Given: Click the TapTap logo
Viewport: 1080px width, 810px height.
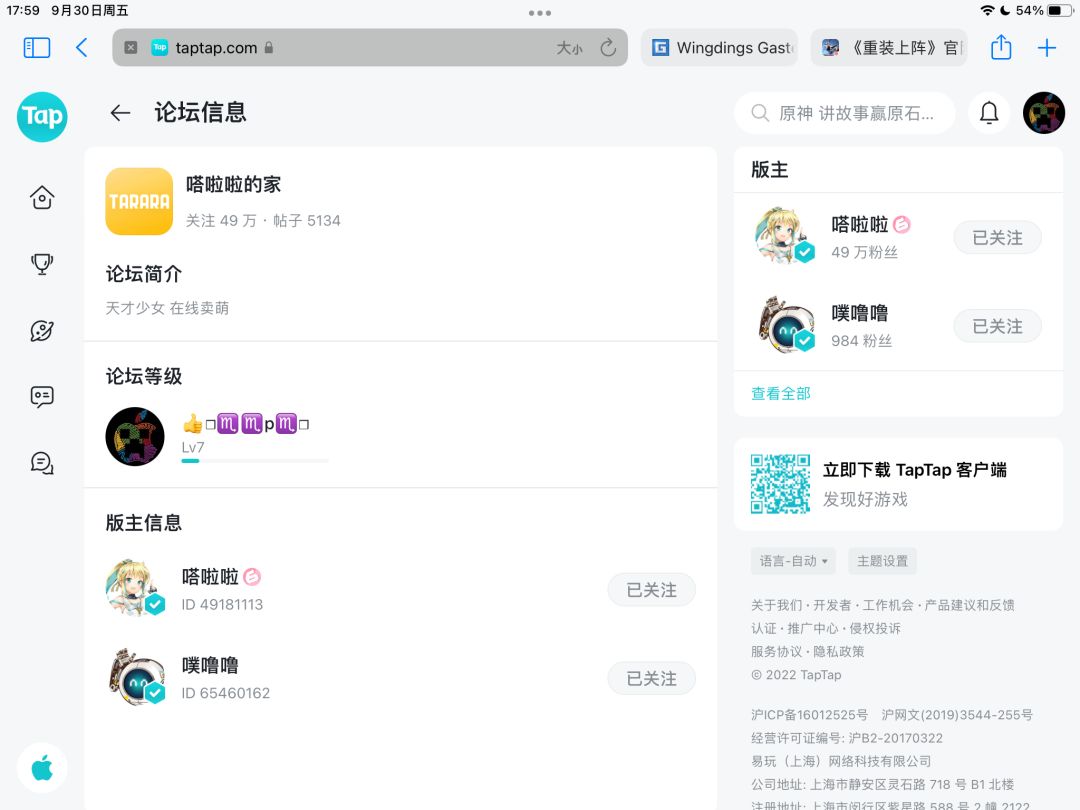Looking at the screenshot, I should tap(42, 116).
